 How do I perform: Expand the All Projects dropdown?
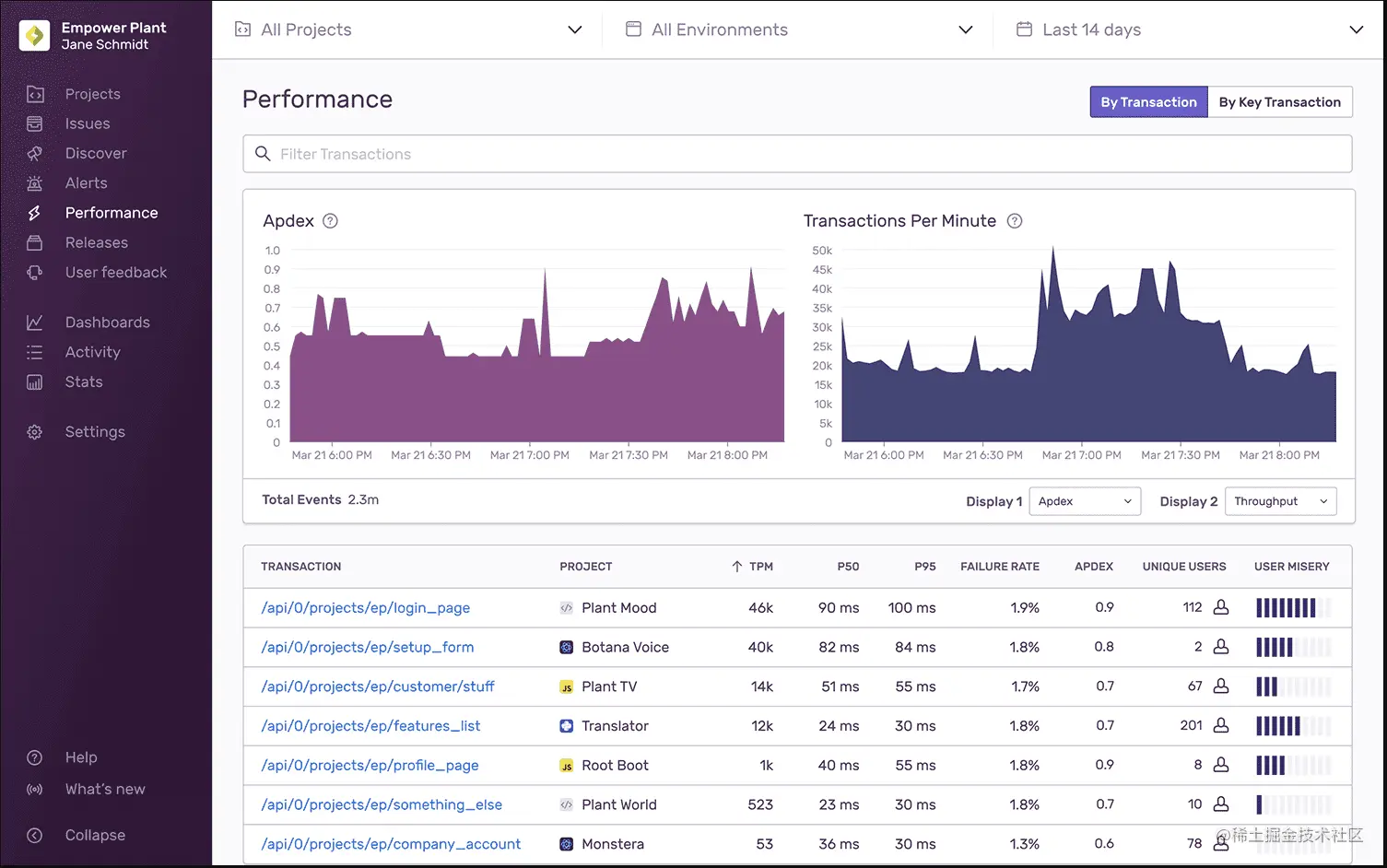click(408, 29)
